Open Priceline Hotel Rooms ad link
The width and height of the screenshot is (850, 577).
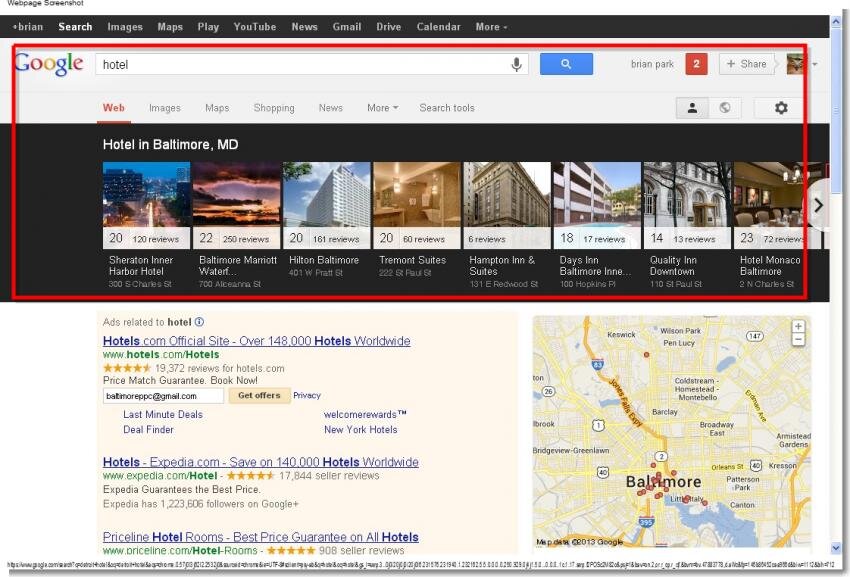pos(261,537)
